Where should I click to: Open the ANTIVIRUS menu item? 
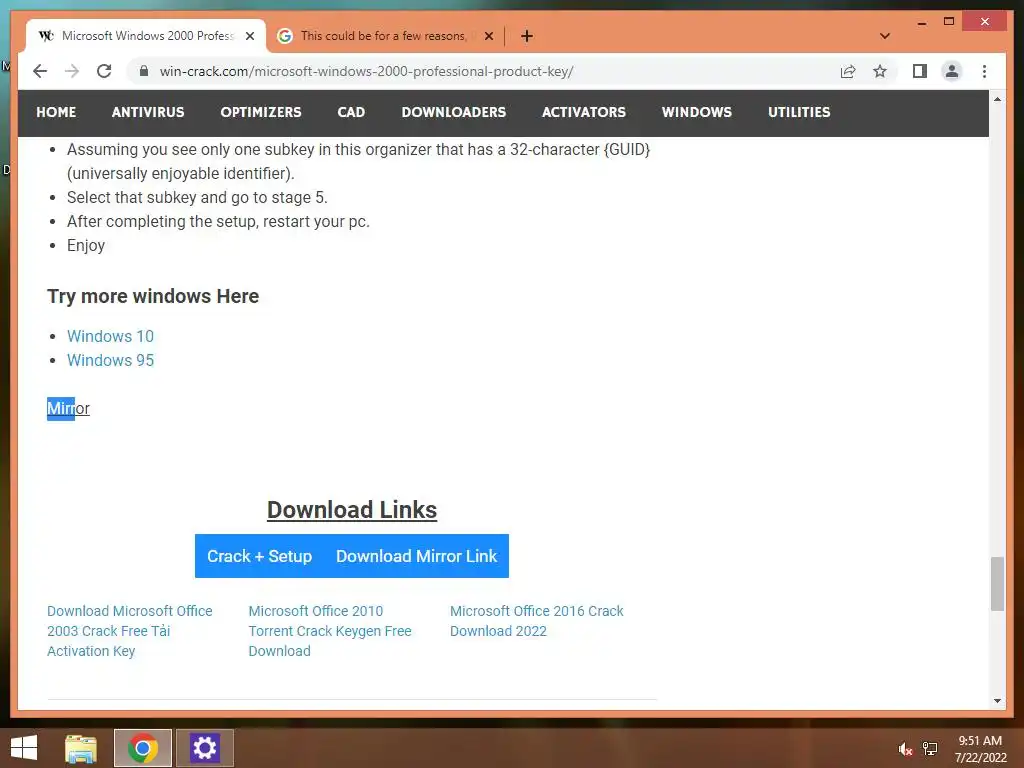148,112
